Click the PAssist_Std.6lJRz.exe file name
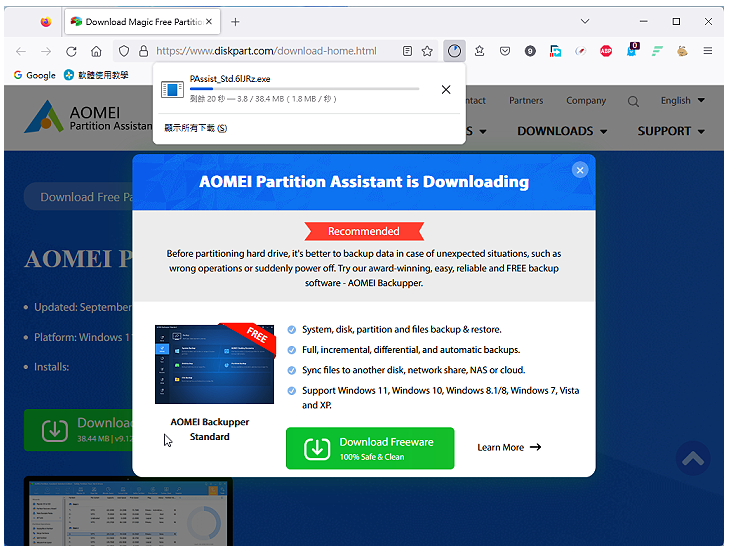Image resolution: width=729 pixels, height=551 pixels. tap(230, 79)
